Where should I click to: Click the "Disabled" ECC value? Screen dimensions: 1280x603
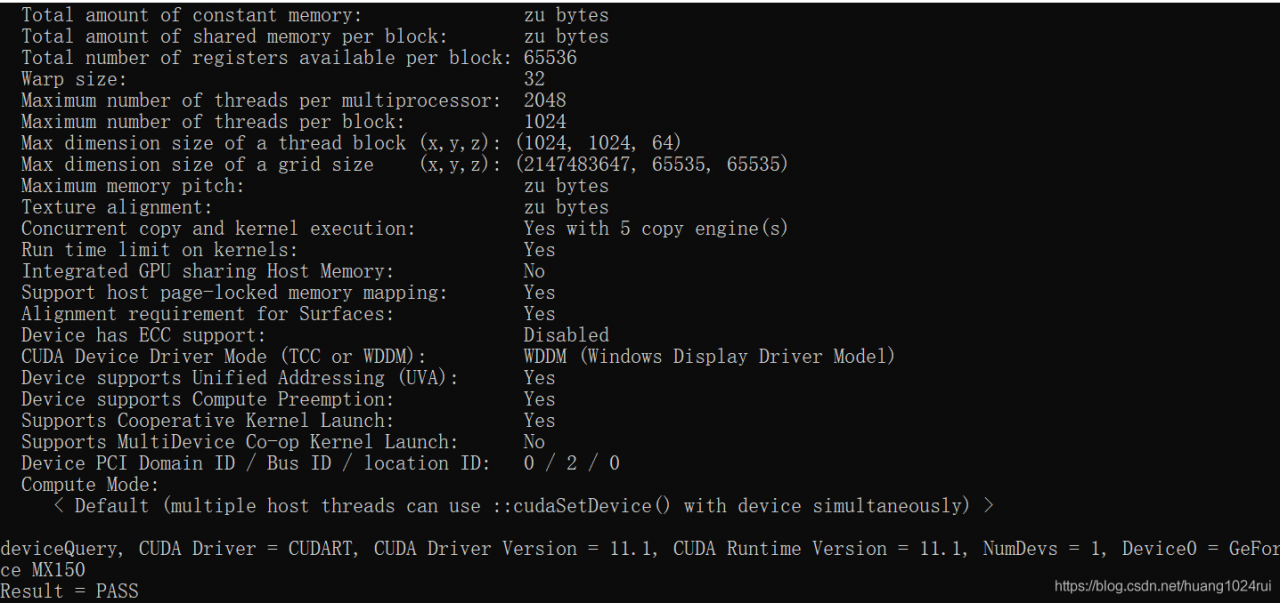tap(566, 335)
